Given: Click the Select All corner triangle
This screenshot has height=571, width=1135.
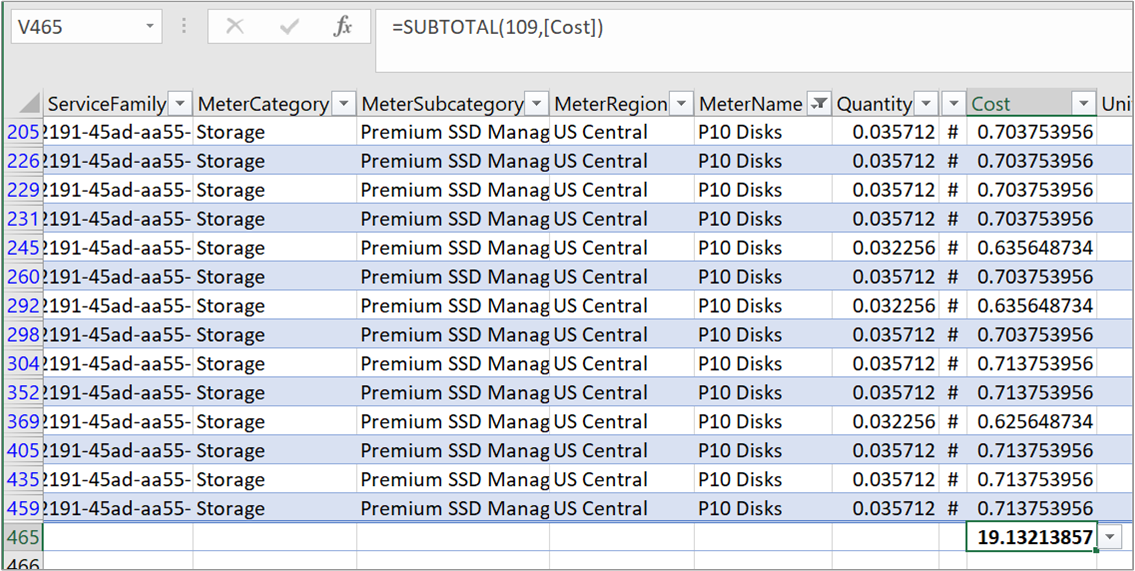Looking at the screenshot, I should tap(30, 104).
